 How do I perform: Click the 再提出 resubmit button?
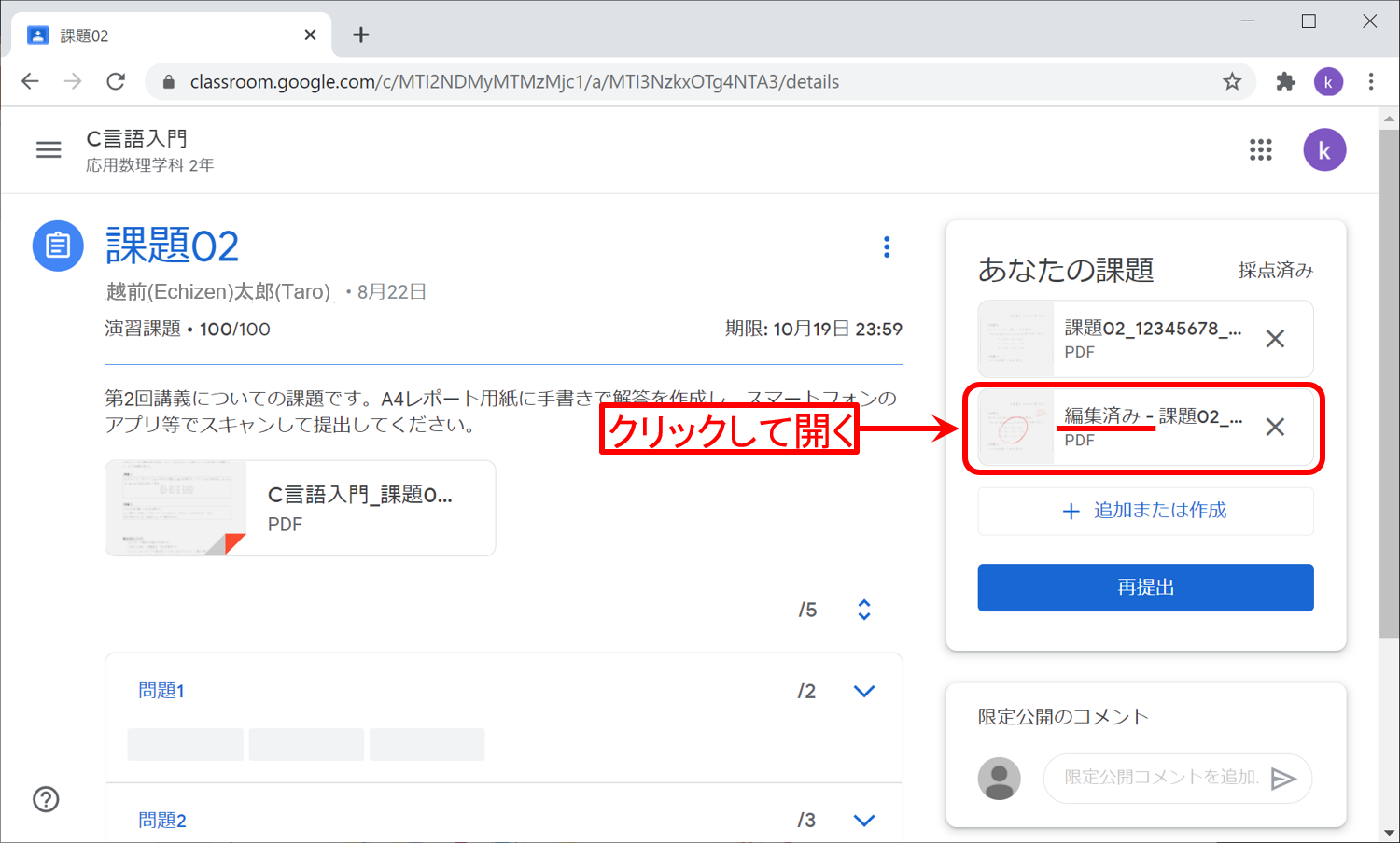pyautogui.click(x=1145, y=587)
